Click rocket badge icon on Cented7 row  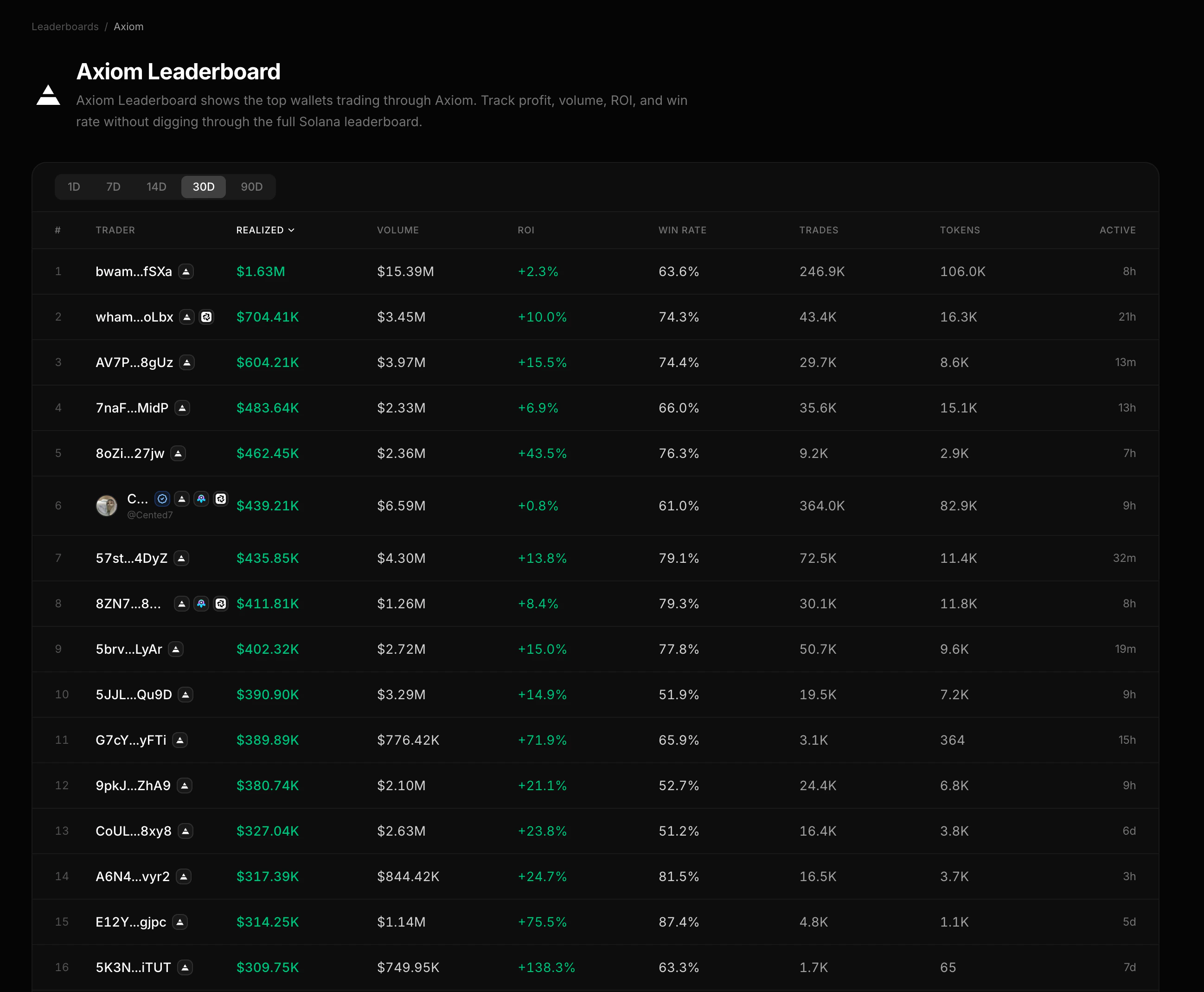[x=201, y=499]
